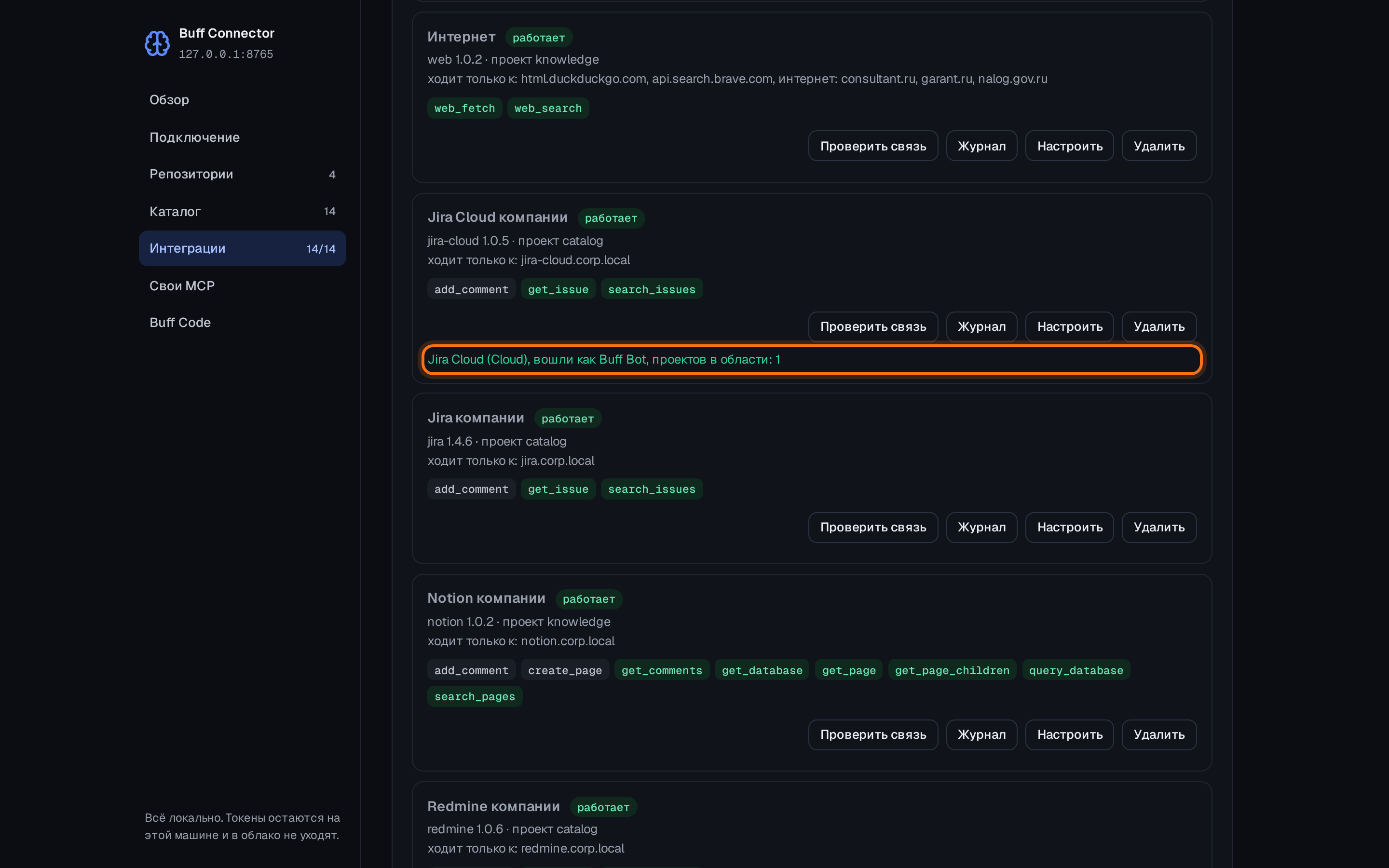Delete Jira Cloud компании integration
The image size is (1389, 868).
coord(1159,326)
